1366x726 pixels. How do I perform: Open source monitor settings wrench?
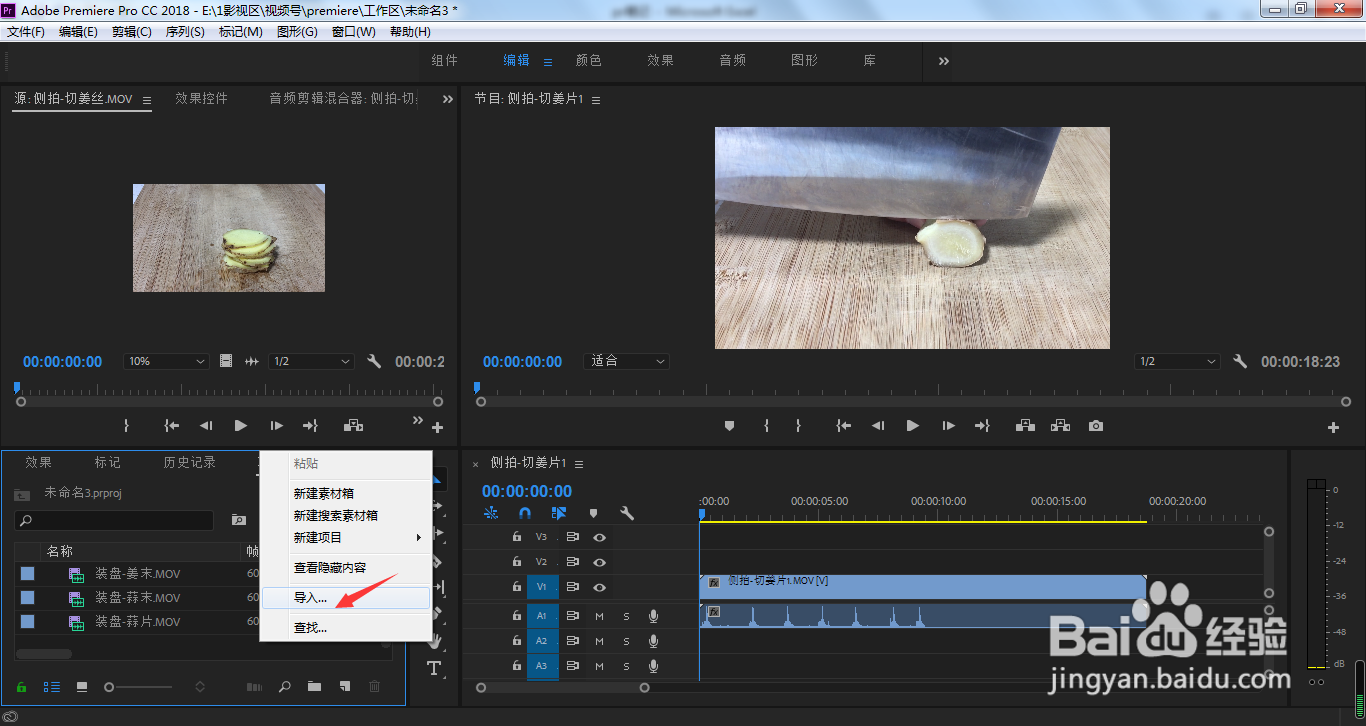374,361
